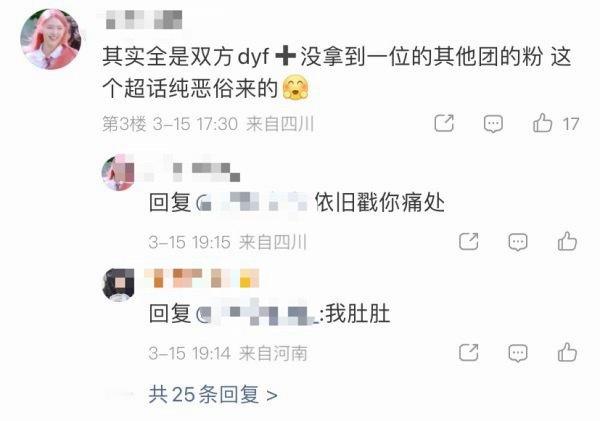
Task: Share the 依旧戳你痛处 reply
Action: [469, 242]
